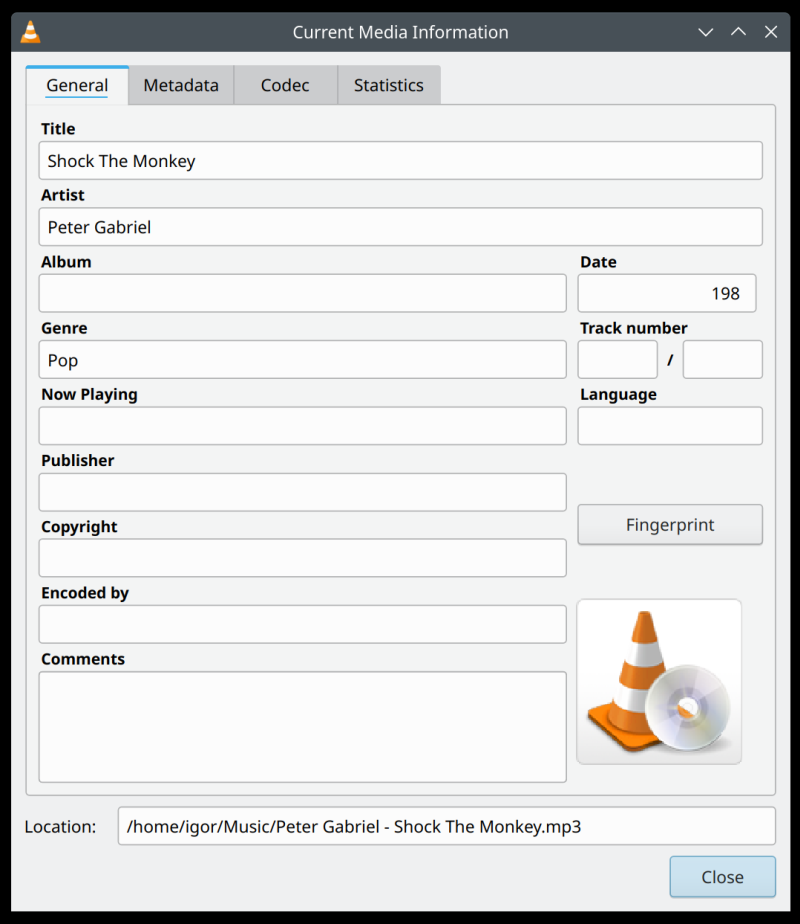This screenshot has width=800, height=924.
Task: Click the Date field showing 198
Action: tap(667, 293)
